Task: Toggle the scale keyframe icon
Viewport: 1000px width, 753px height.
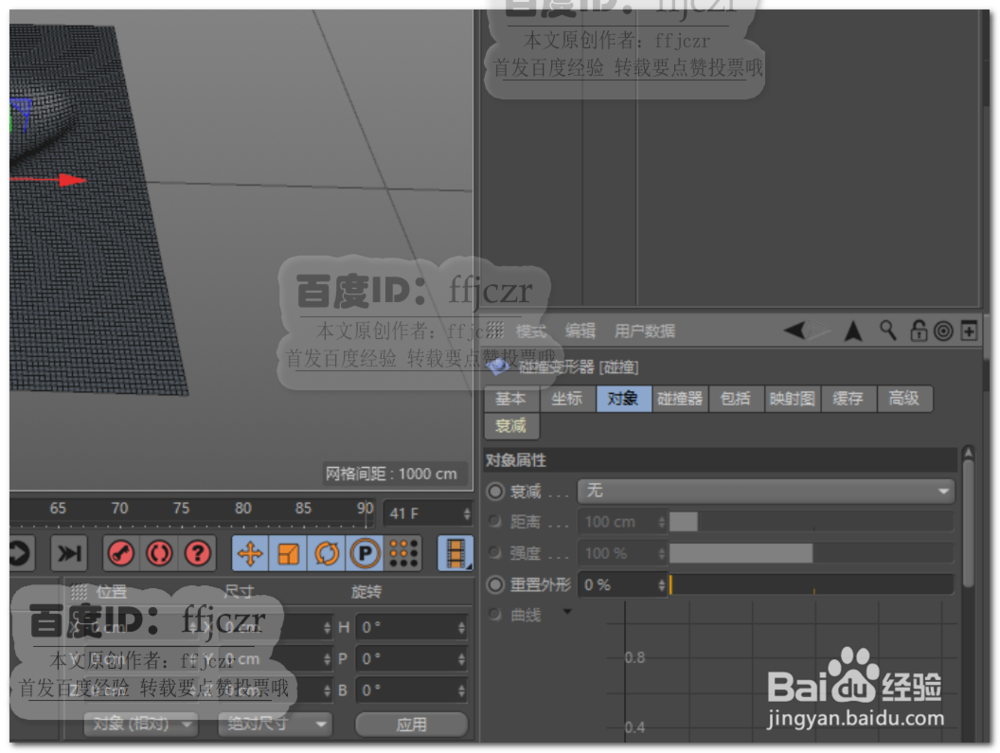Action: pyautogui.click(x=288, y=553)
